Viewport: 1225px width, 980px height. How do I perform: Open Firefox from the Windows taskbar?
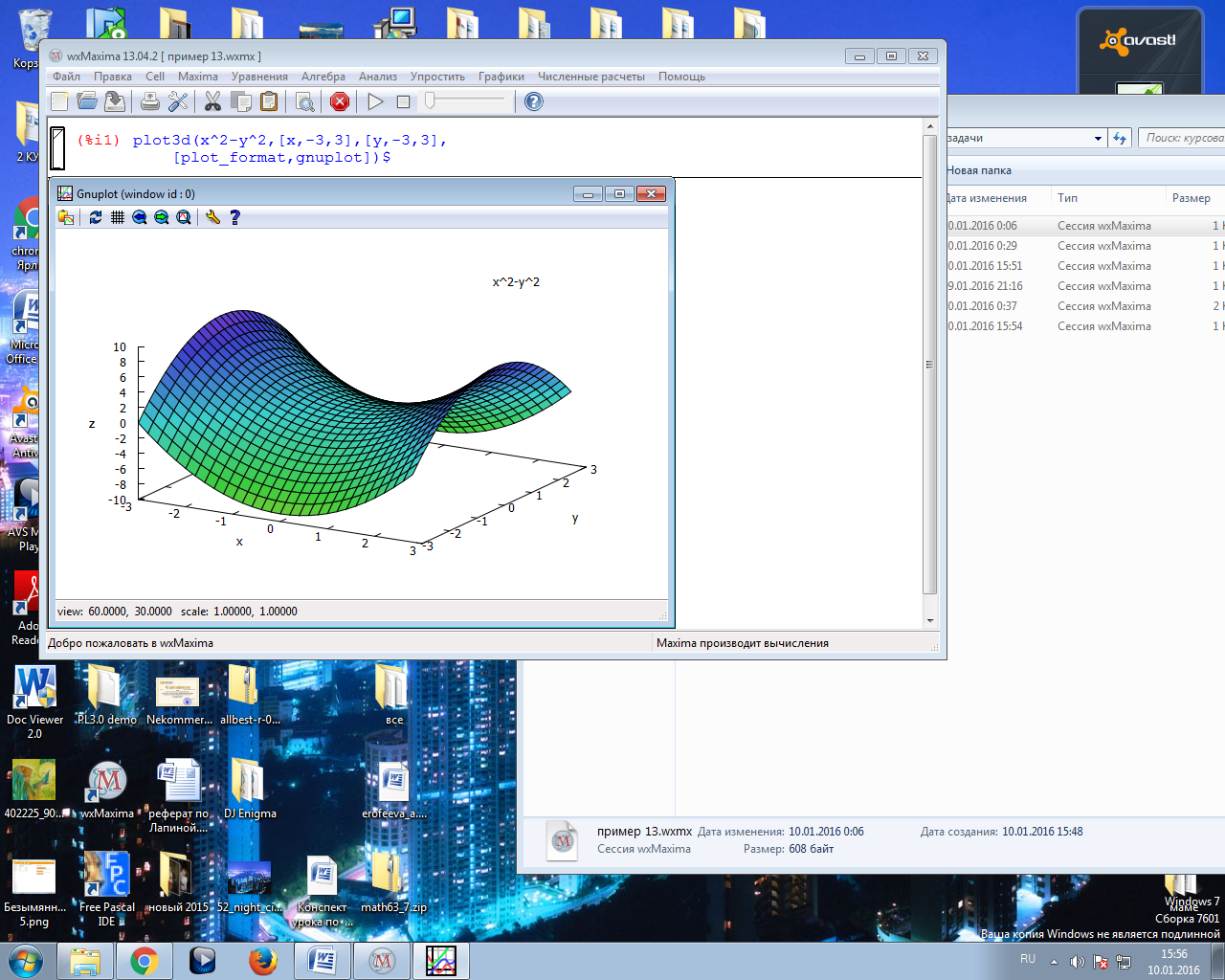[263, 960]
